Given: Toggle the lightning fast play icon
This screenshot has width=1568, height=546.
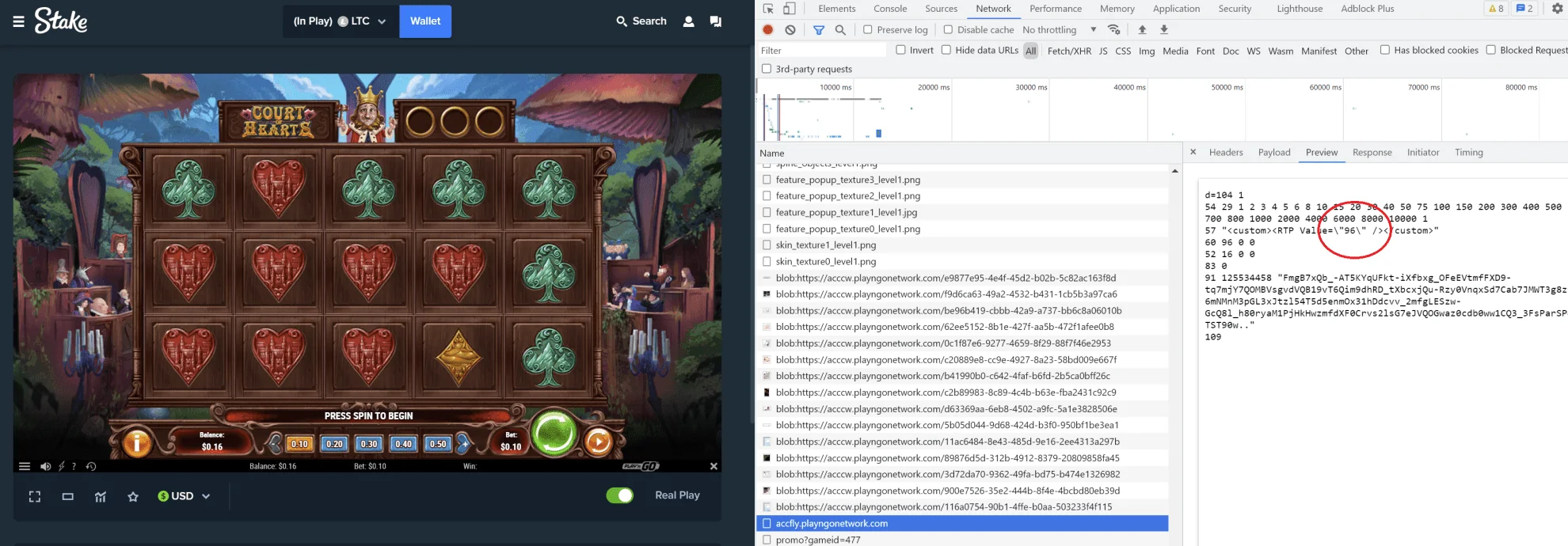Looking at the screenshot, I should coord(61,466).
